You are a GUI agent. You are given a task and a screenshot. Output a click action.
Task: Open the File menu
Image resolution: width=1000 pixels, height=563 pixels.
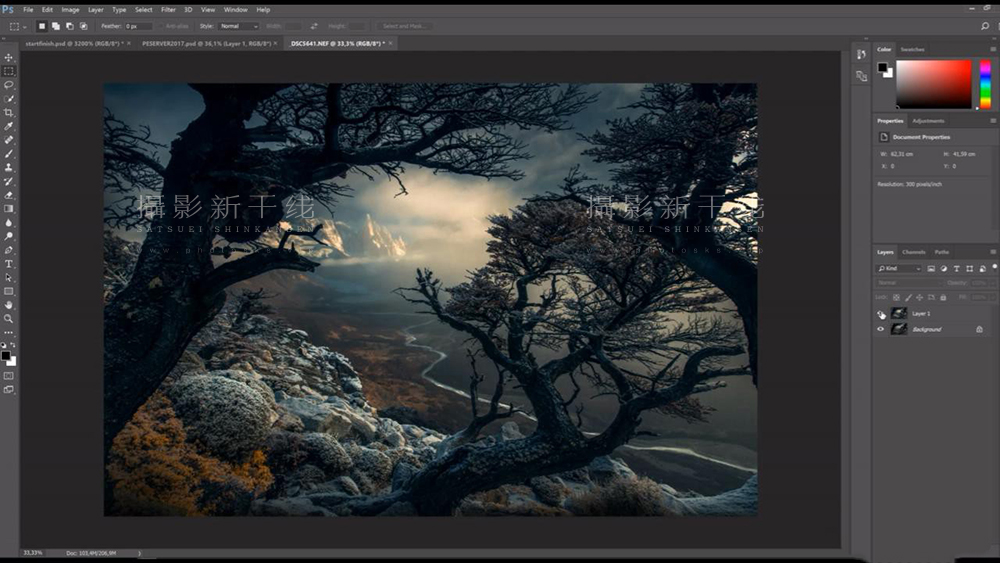[28, 10]
